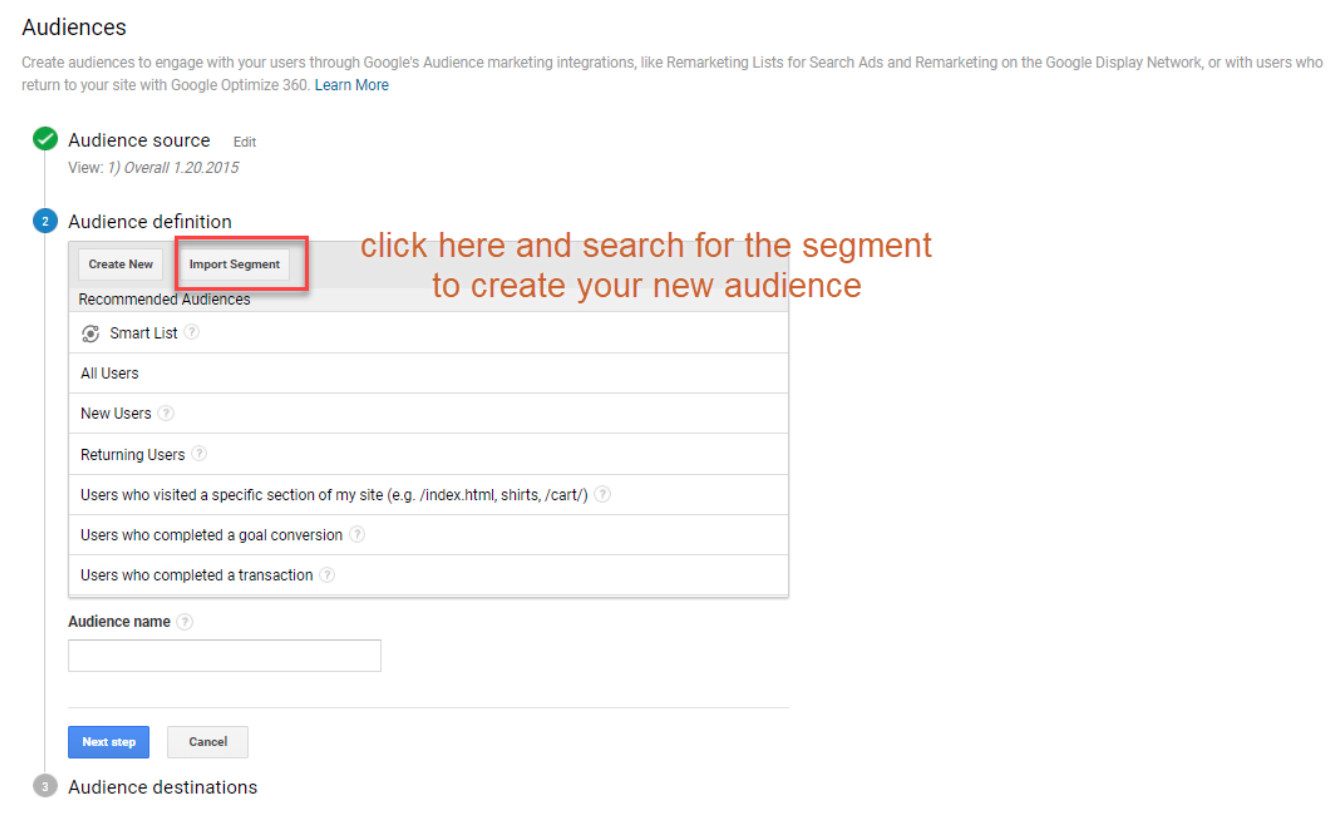
Task: Click help icon beside New Users
Action: tap(166, 413)
